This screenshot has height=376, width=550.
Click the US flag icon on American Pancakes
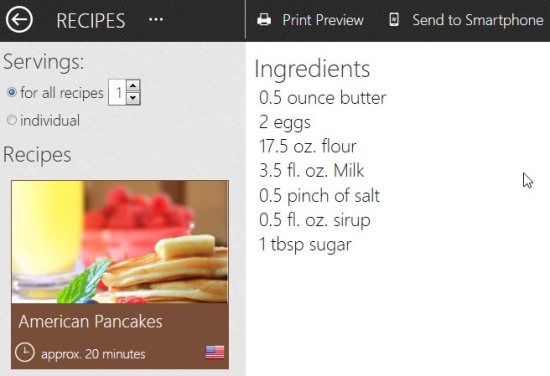pos(215,352)
